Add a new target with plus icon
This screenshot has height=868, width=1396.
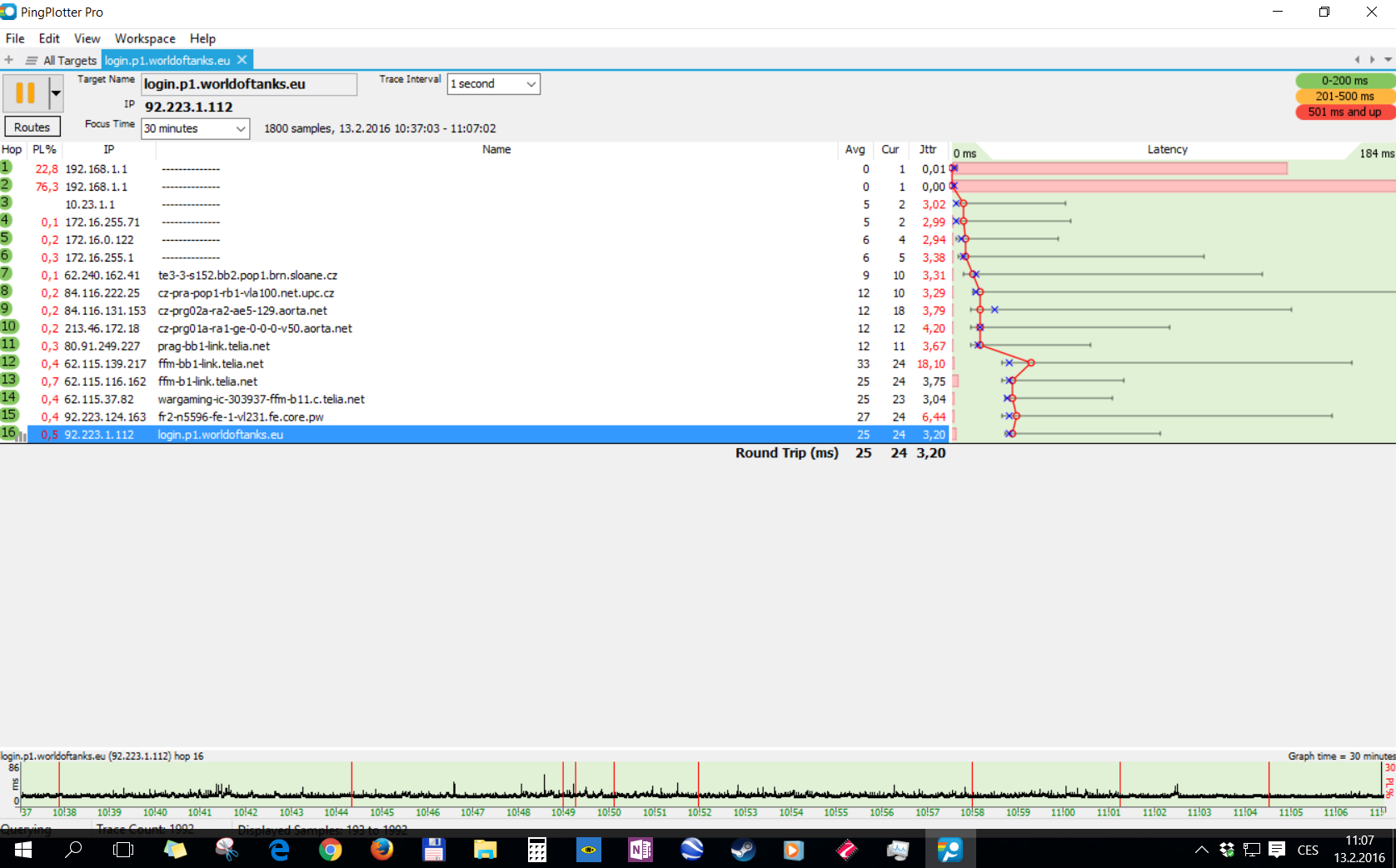click(x=9, y=60)
